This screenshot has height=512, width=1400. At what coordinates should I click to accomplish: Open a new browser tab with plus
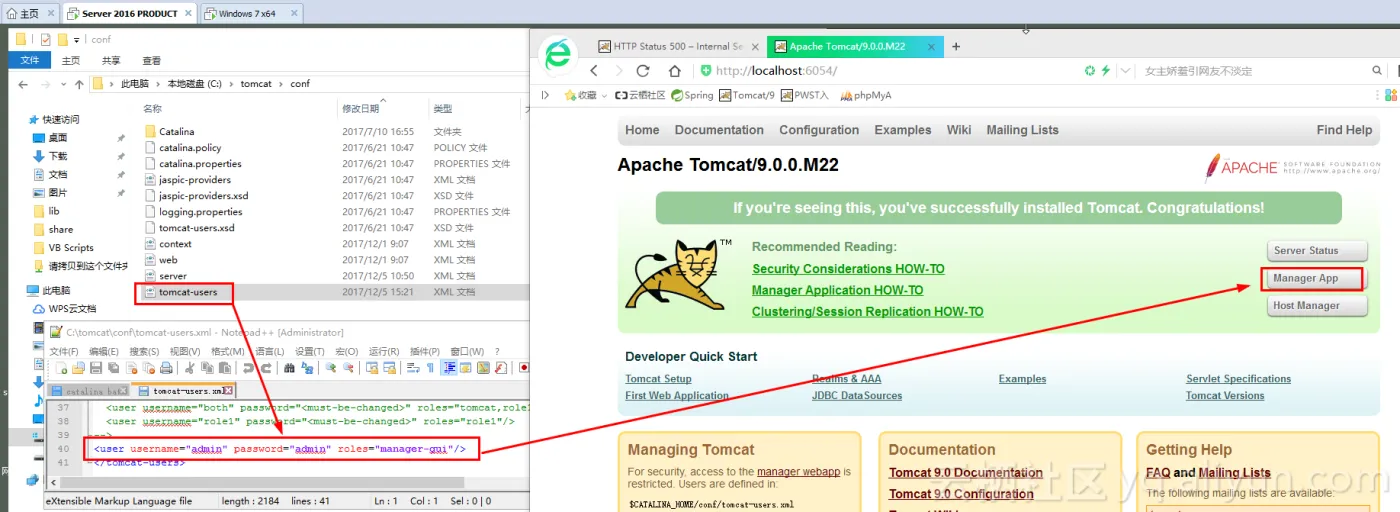click(956, 46)
